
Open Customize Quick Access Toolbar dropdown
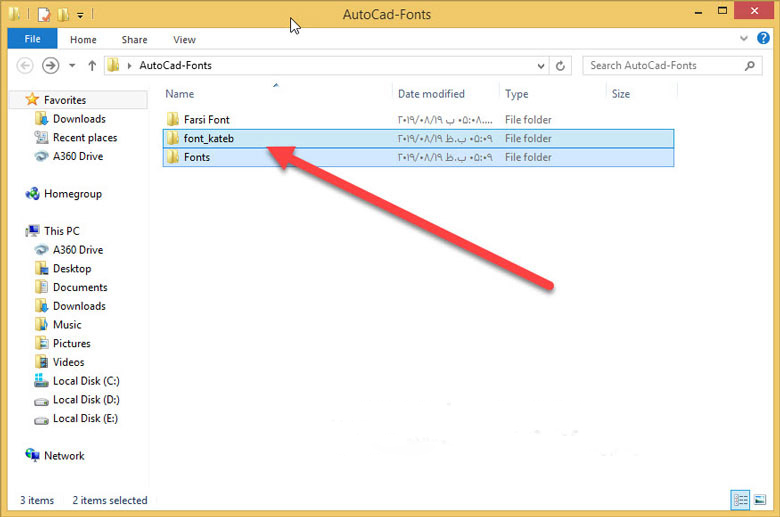coord(80,15)
